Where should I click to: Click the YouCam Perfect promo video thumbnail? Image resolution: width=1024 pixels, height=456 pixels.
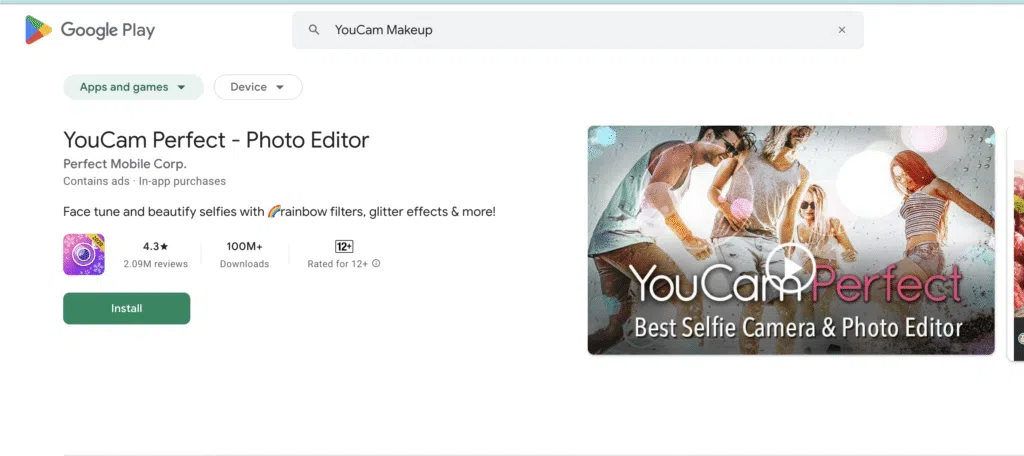(x=791, y=240)
